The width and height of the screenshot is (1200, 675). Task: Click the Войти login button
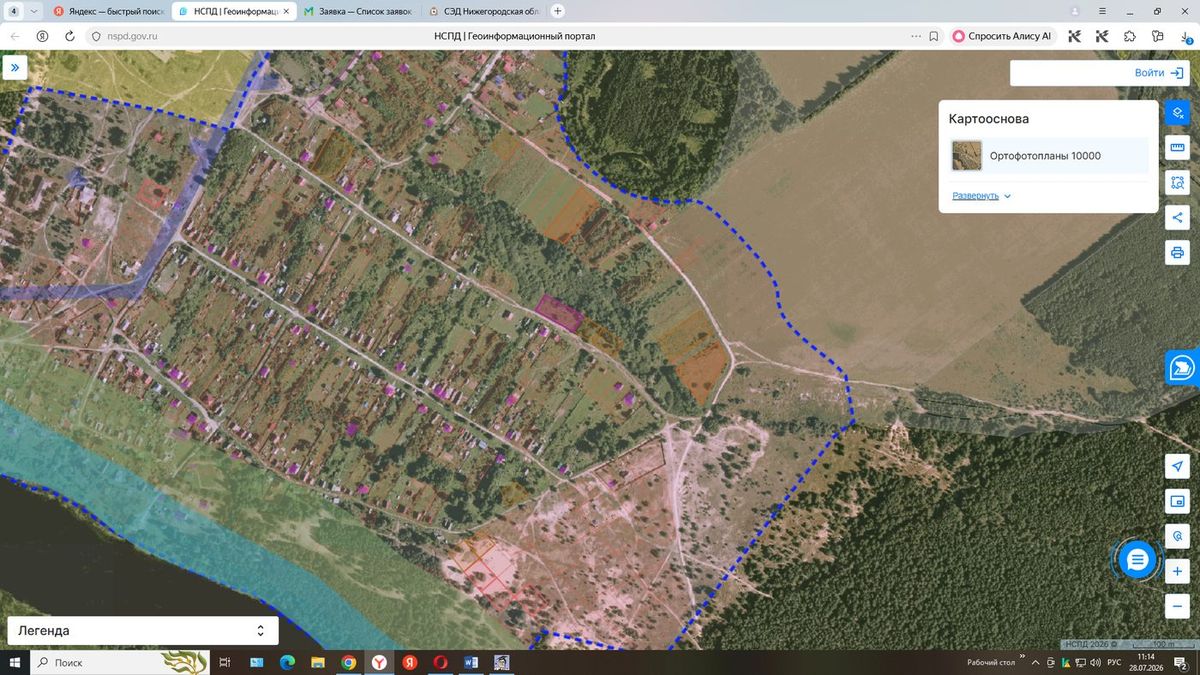click(x=1159, y=73)
